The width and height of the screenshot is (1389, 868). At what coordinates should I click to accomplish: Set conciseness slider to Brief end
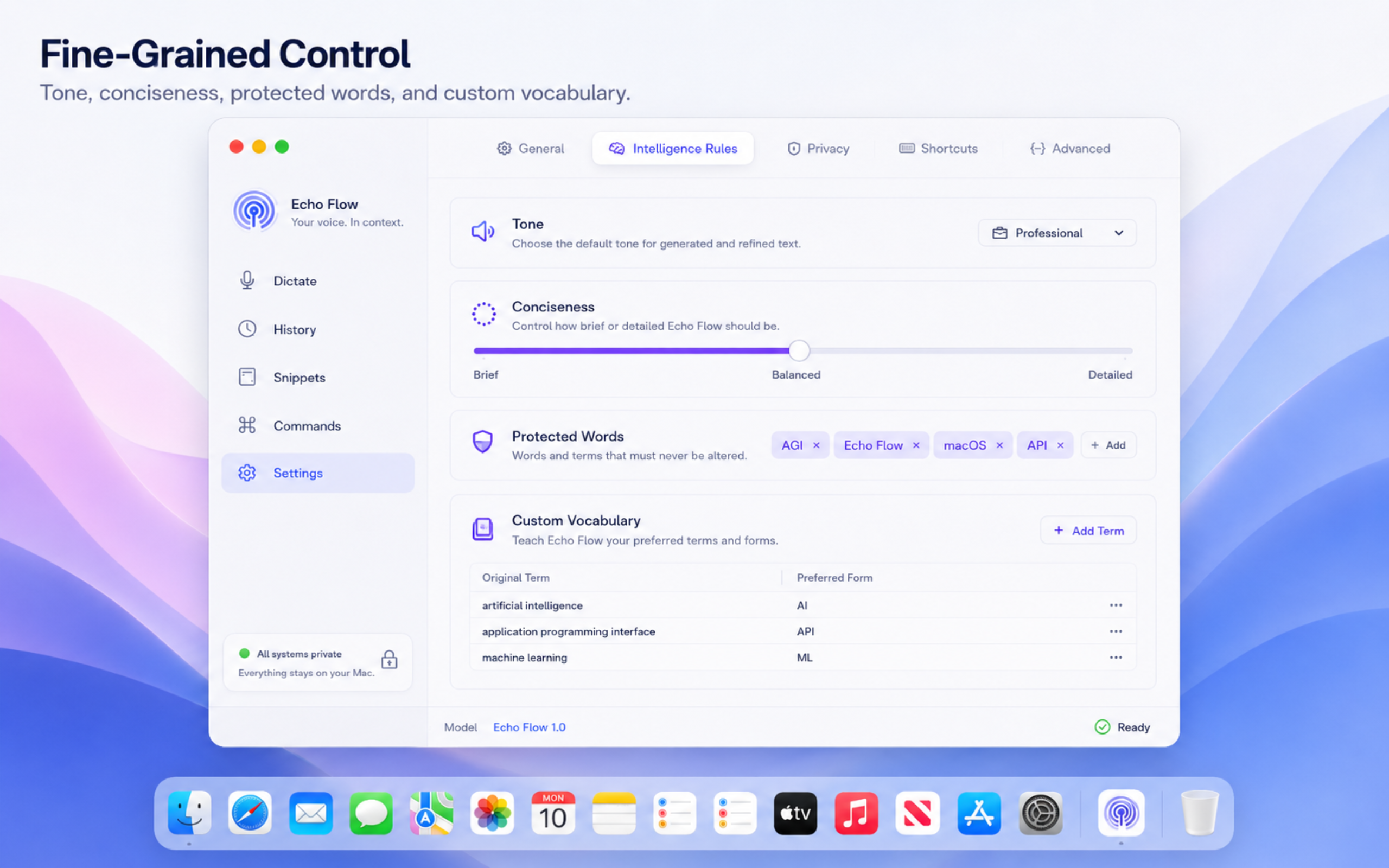475,350
